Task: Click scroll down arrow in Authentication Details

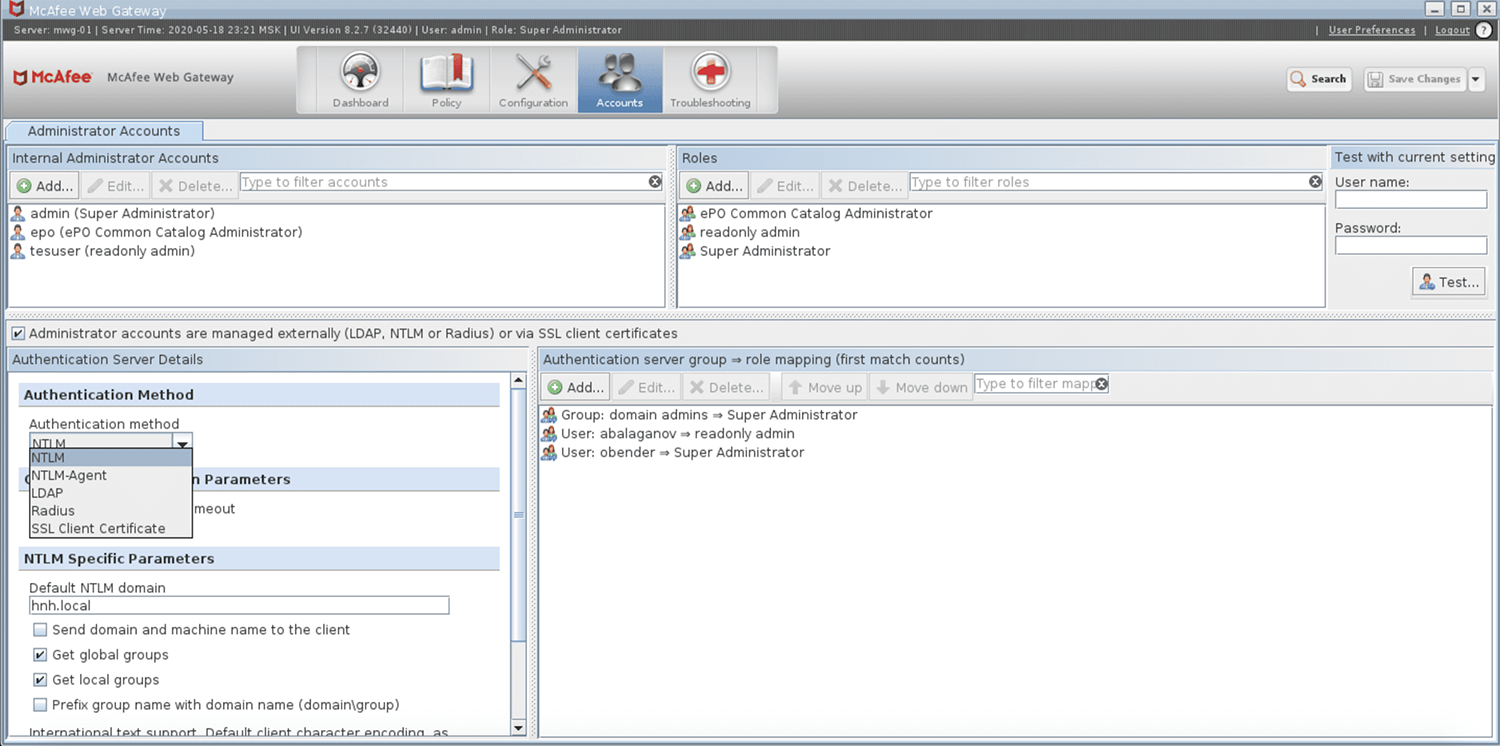Action: 518,728
